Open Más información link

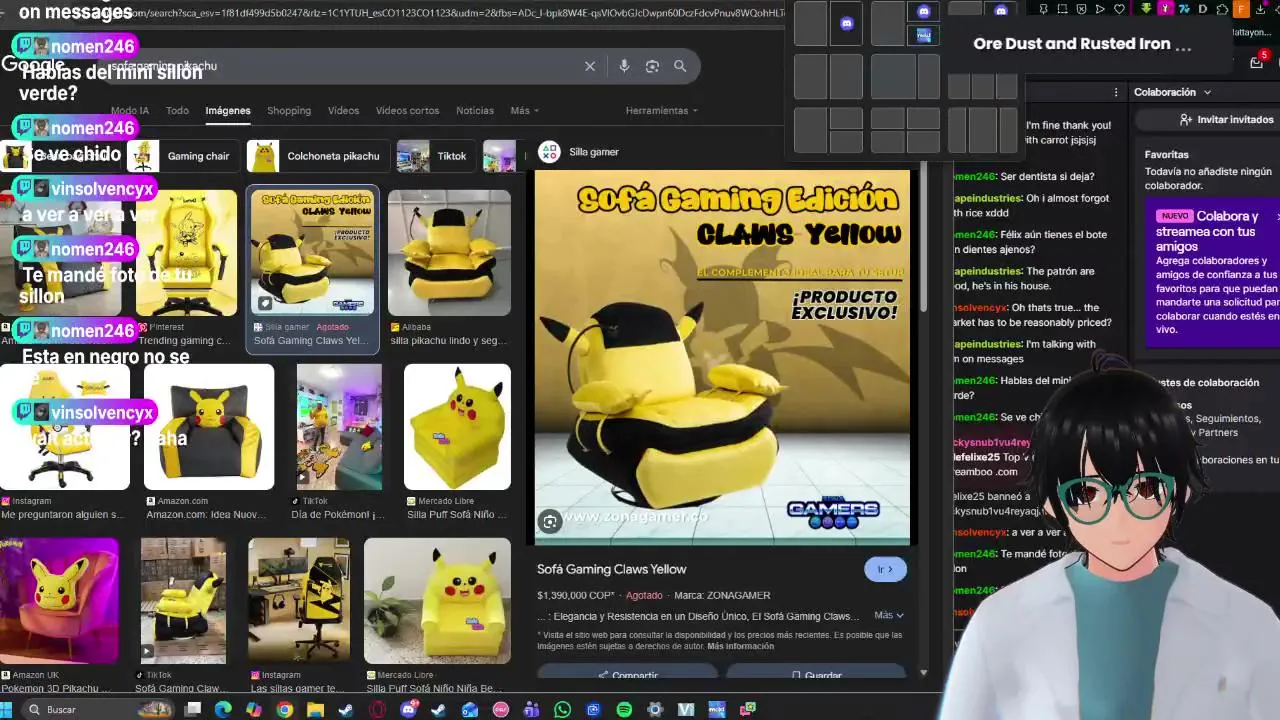(x=740, y=646)
